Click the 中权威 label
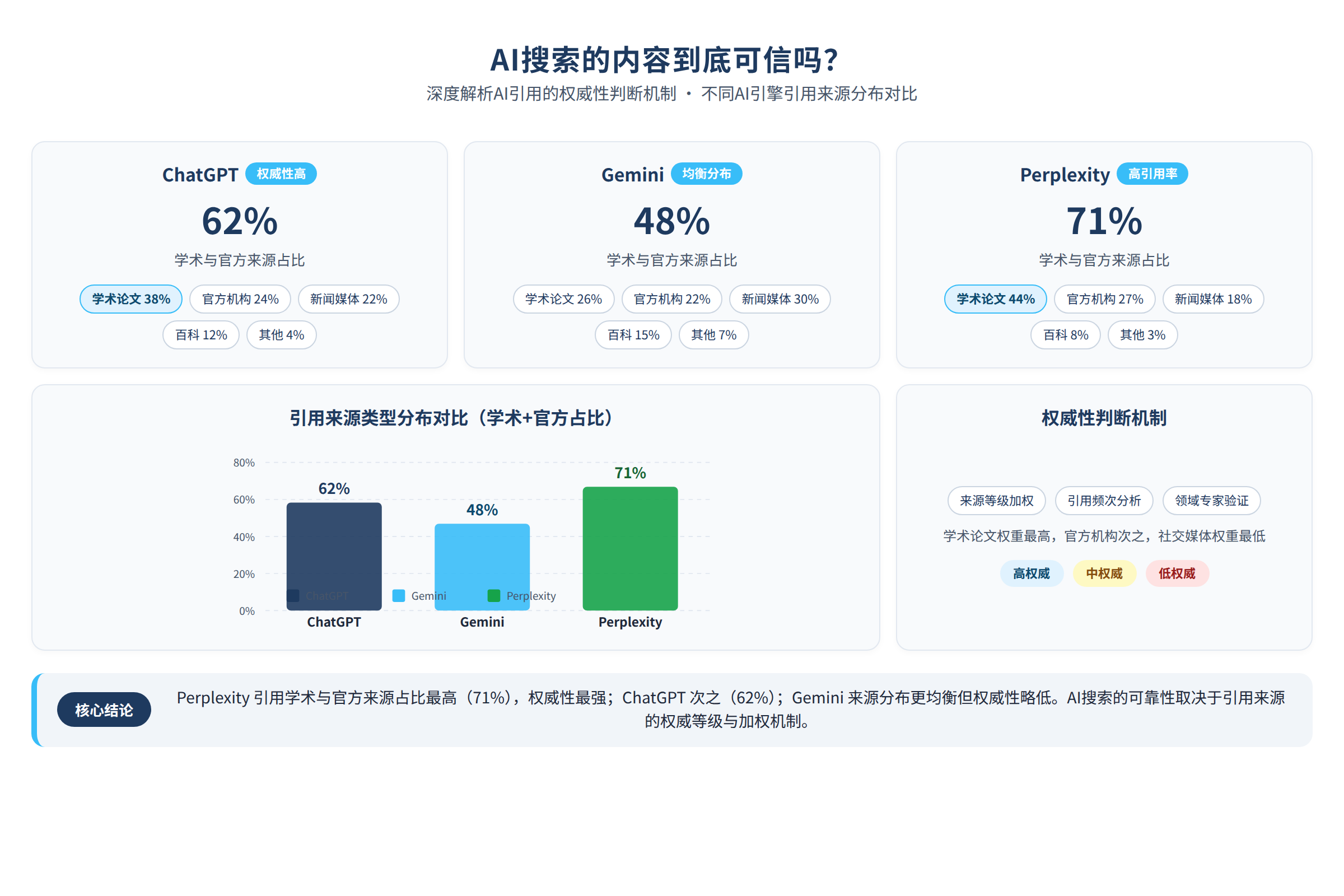The width and height of the screenshot is (1344, 896). (x=1104, y=573)
